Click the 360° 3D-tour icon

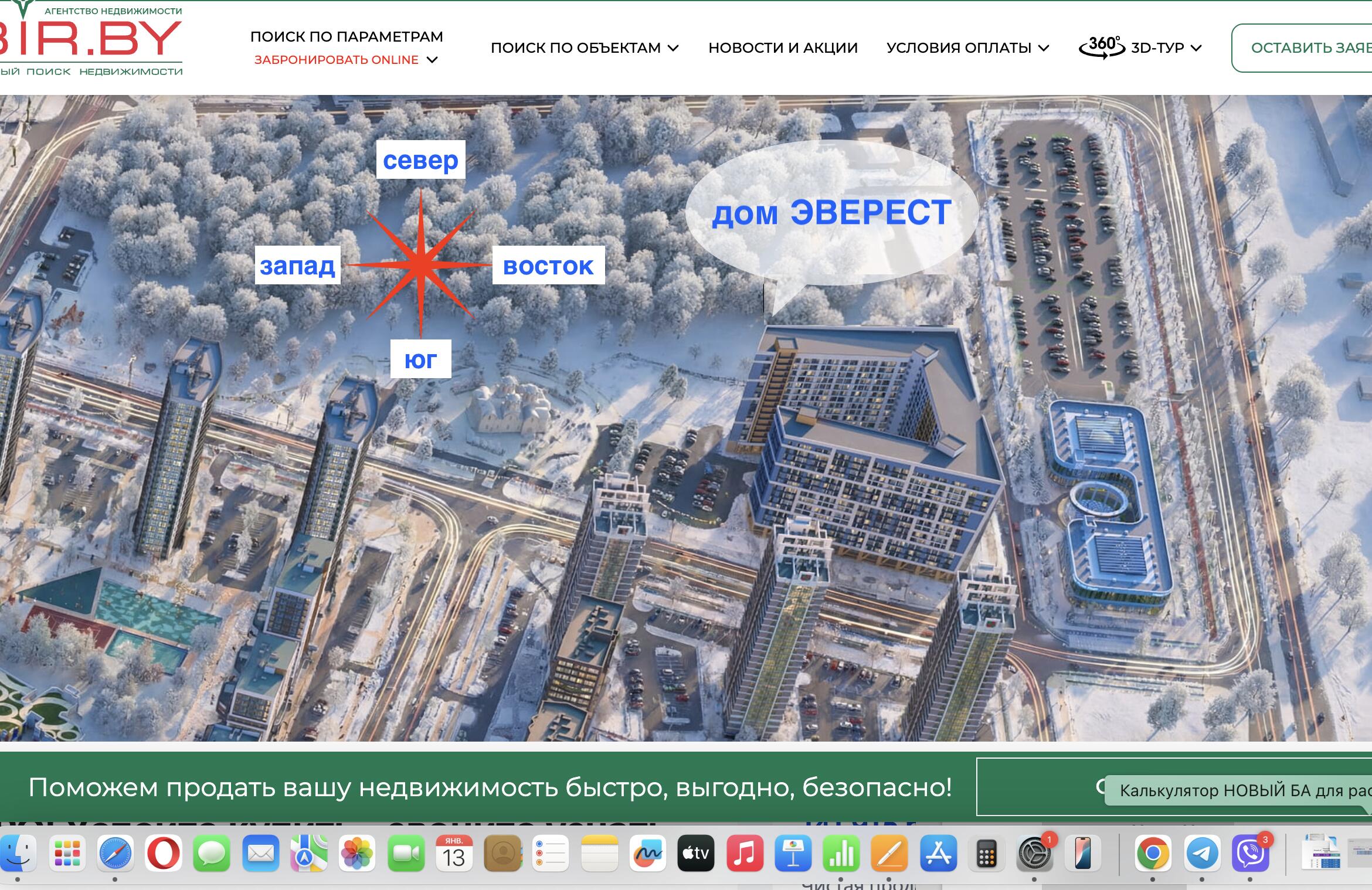coord(1102,47)
